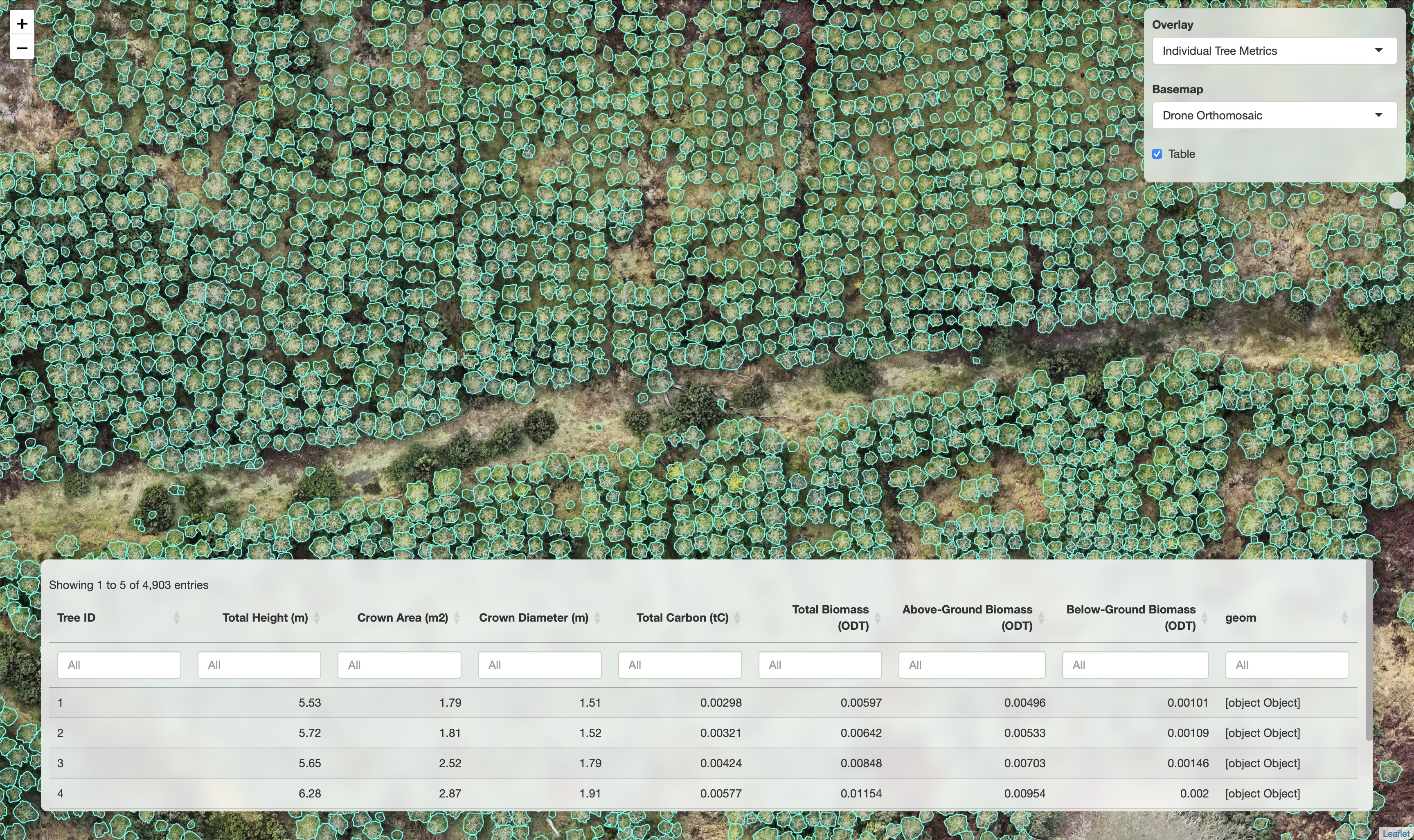The width and height of the screenshot is (1414, 840).
Task: Sort by Crown Area sort icon
Action: [x=457, y=618]
